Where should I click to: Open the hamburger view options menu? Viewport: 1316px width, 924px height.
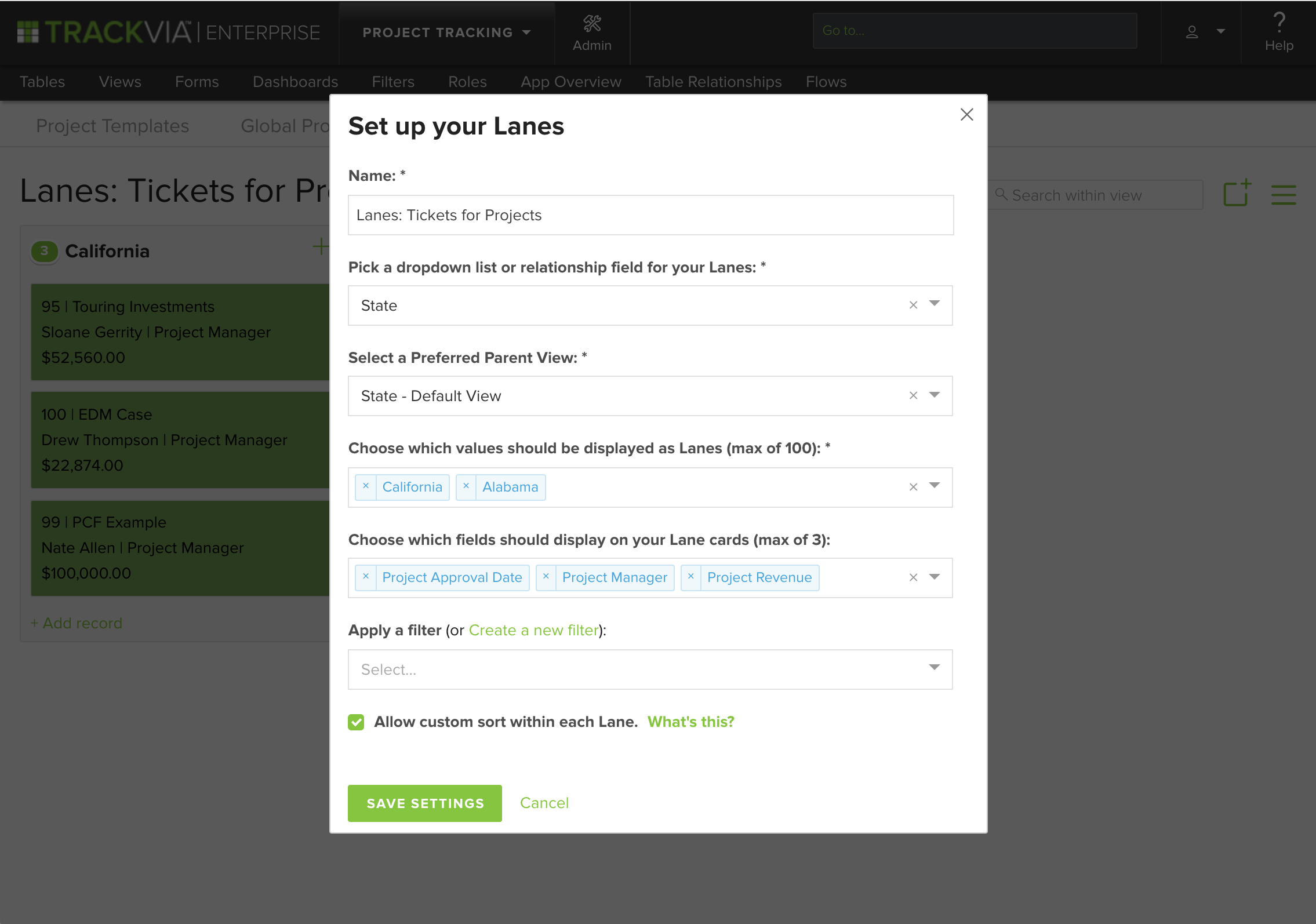pyautogui.click(x=1284, y=195)
